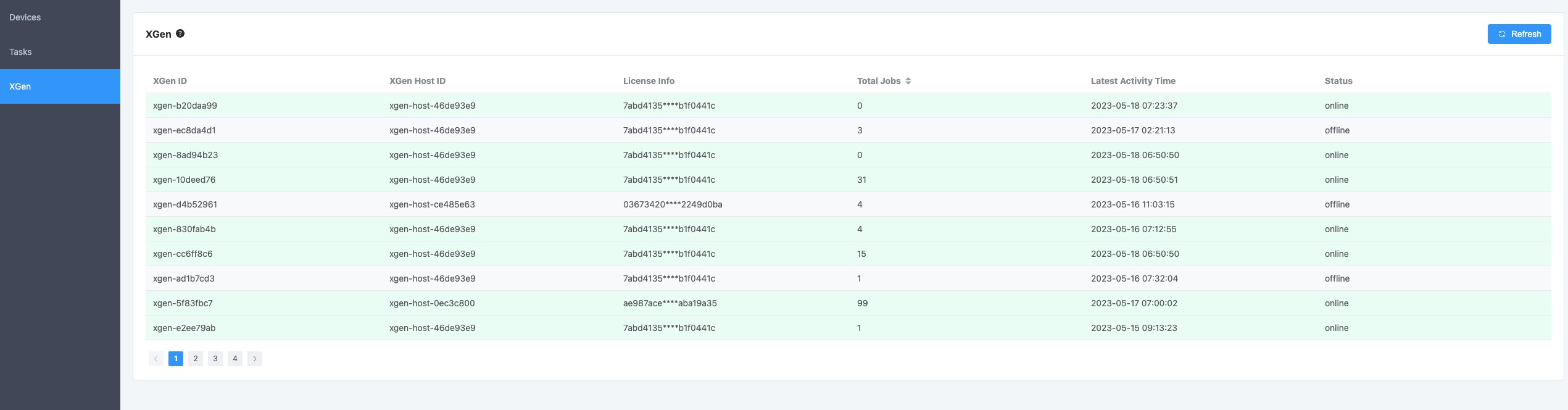The image size is (1568, 410).
Task: Jump to page 2
Action: coord(196,359)
